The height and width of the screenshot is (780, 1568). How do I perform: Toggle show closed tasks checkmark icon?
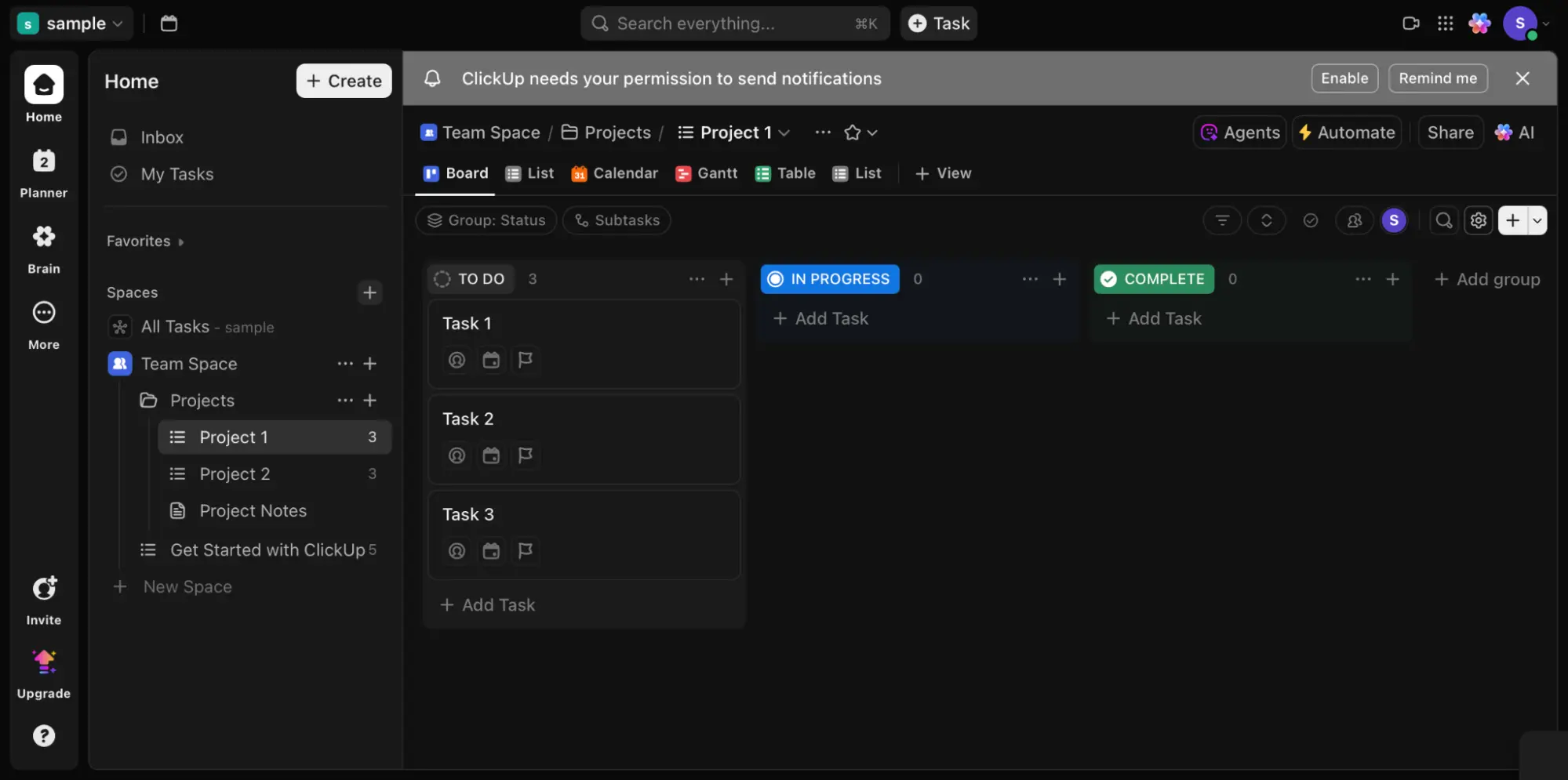click(1310, 221)
